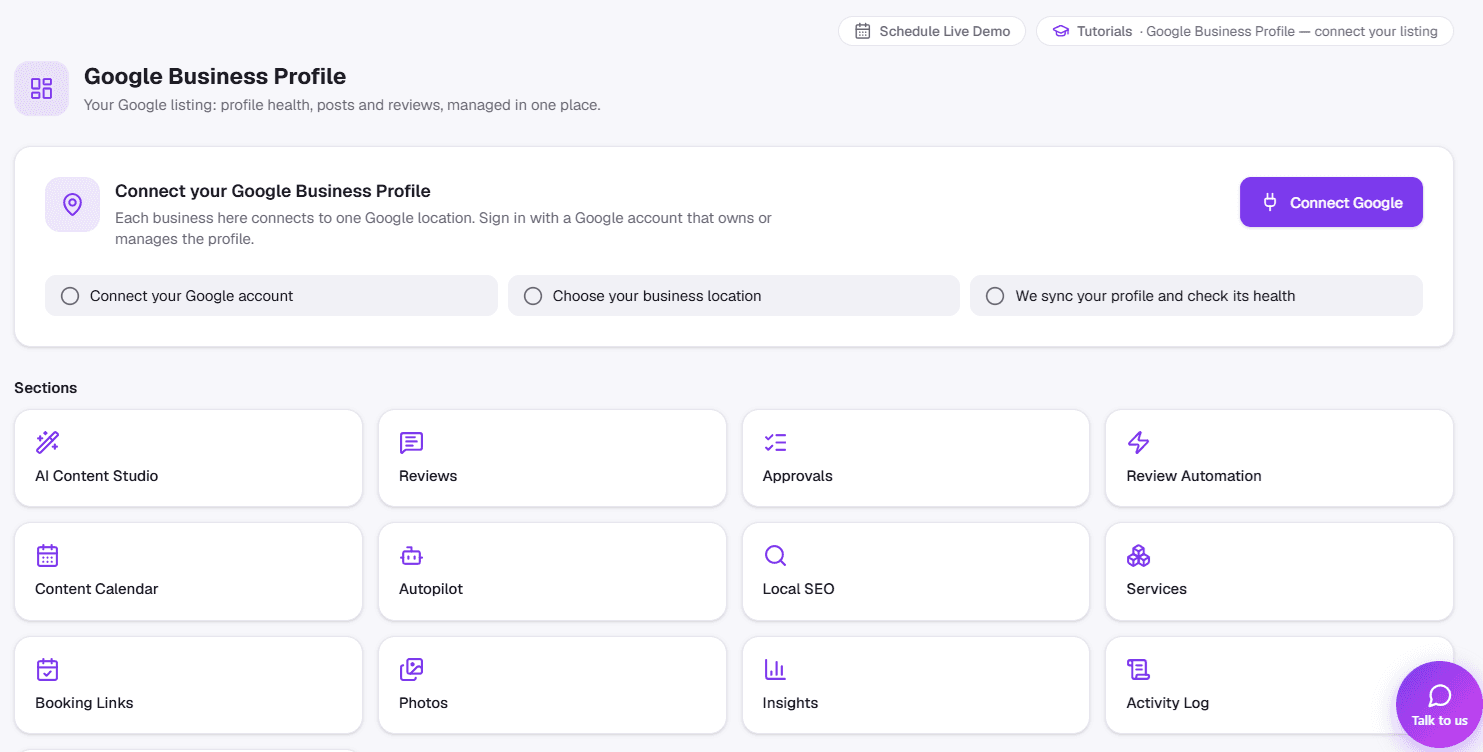Click the Content Calendar icon
The image size is (1483, 752).
pyautogui.click(x=47, y=555)
